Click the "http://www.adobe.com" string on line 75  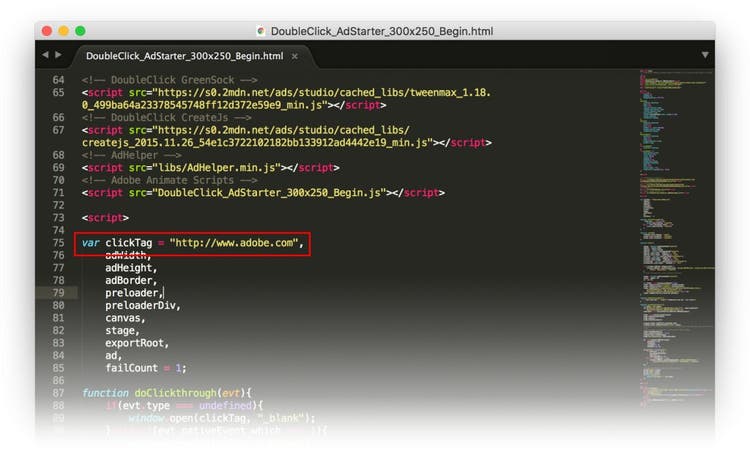(235, 243)
